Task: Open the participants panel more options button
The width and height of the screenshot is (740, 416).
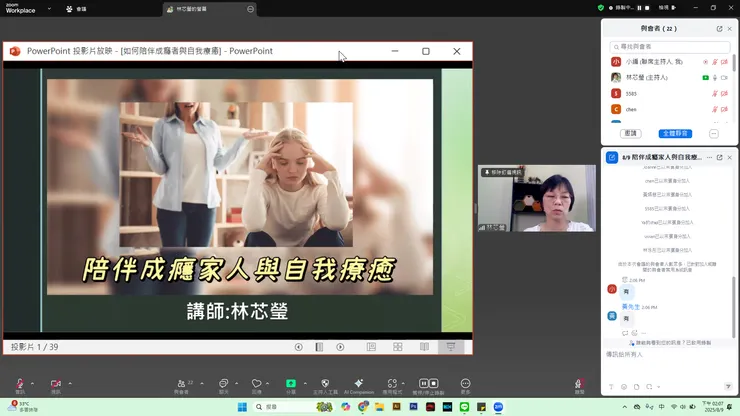Action: coord(714,134)
